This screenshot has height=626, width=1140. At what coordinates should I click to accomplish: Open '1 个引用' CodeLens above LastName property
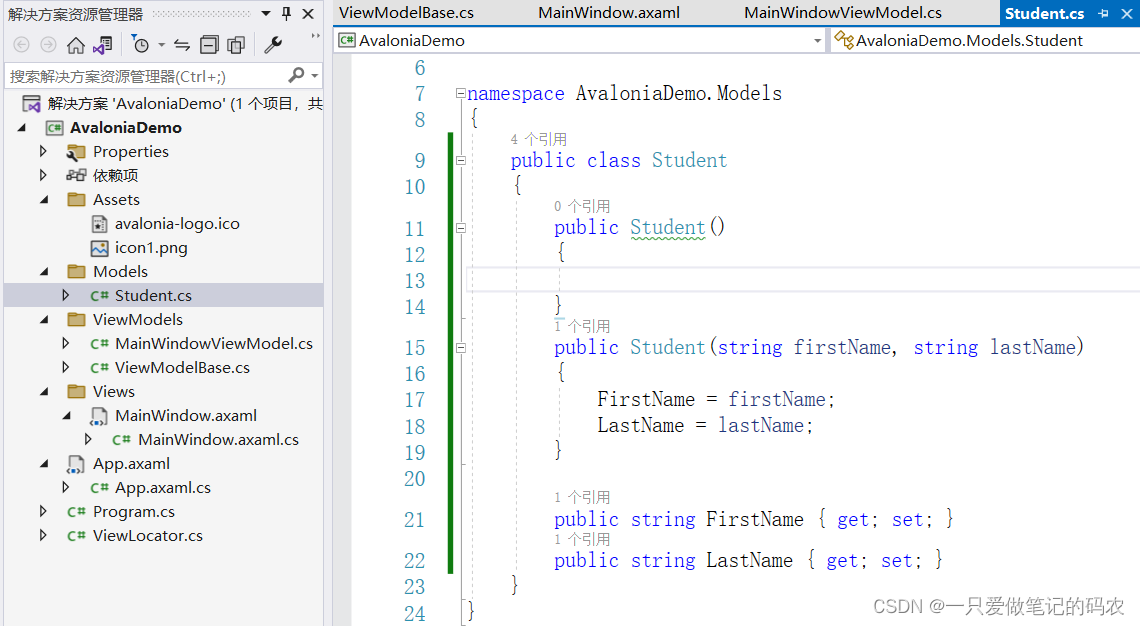coord(582,539)
